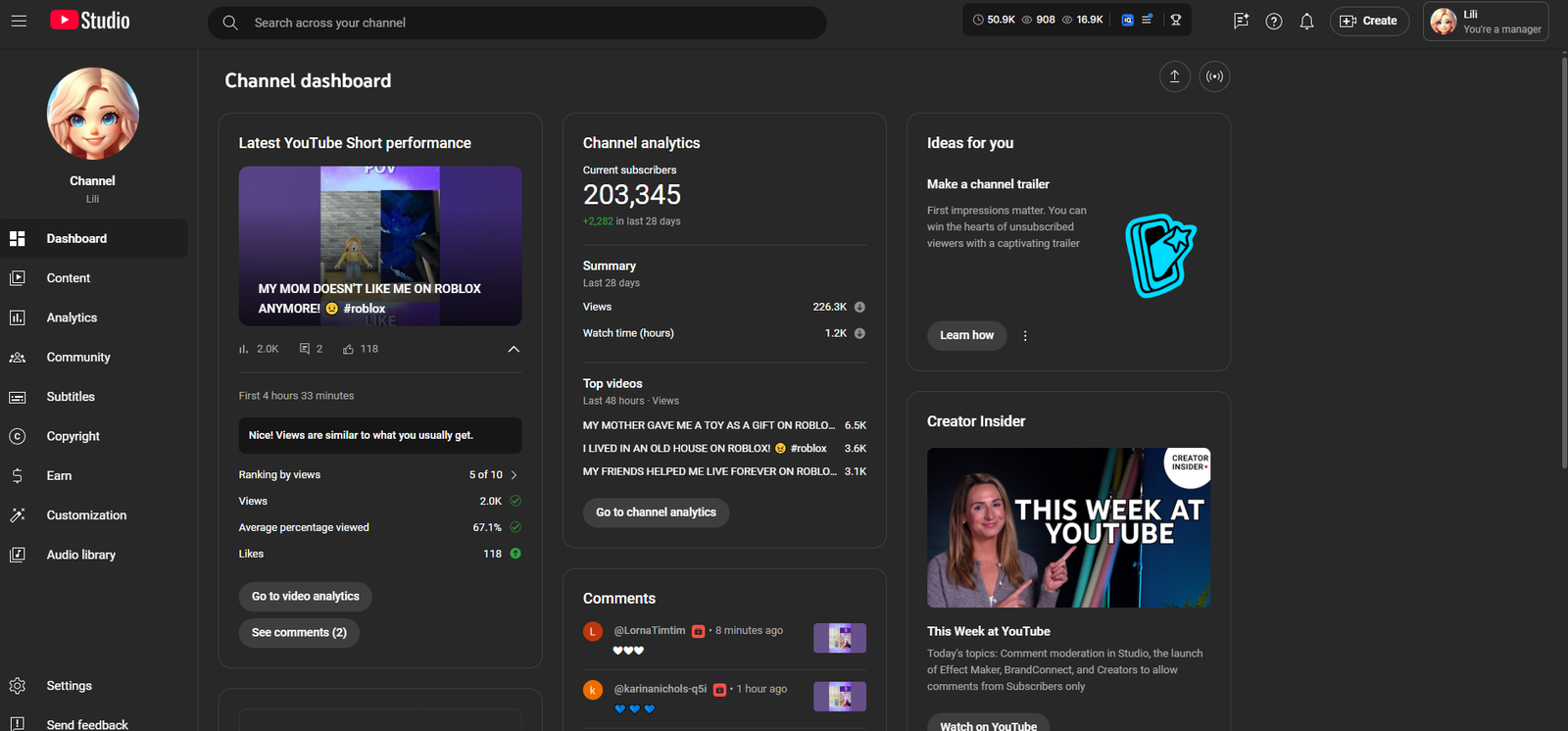Click the YouTube Studio logo
1568x731 pixels.
pyautogui.click(x=90, y=21)
